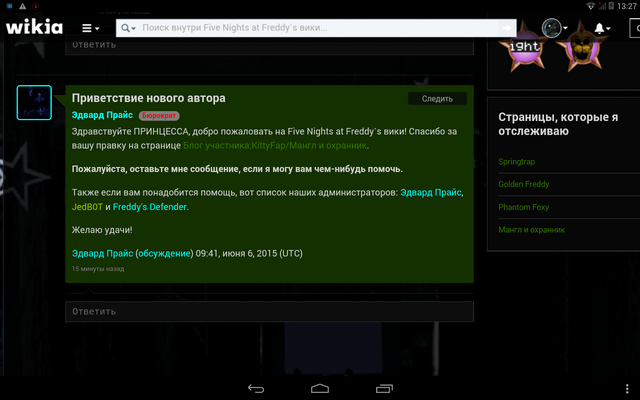
Task: Click the 'ight' star badge
Action: coord(525,48)
